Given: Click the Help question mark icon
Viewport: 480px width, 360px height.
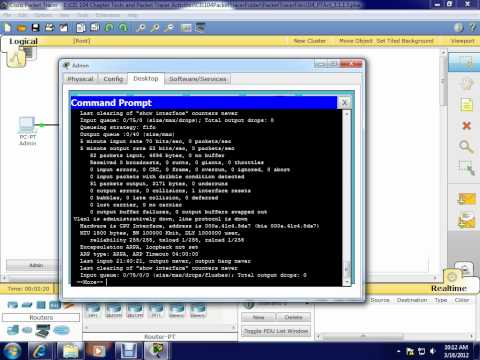Looking at the screenshot, I should coord(473,28).
